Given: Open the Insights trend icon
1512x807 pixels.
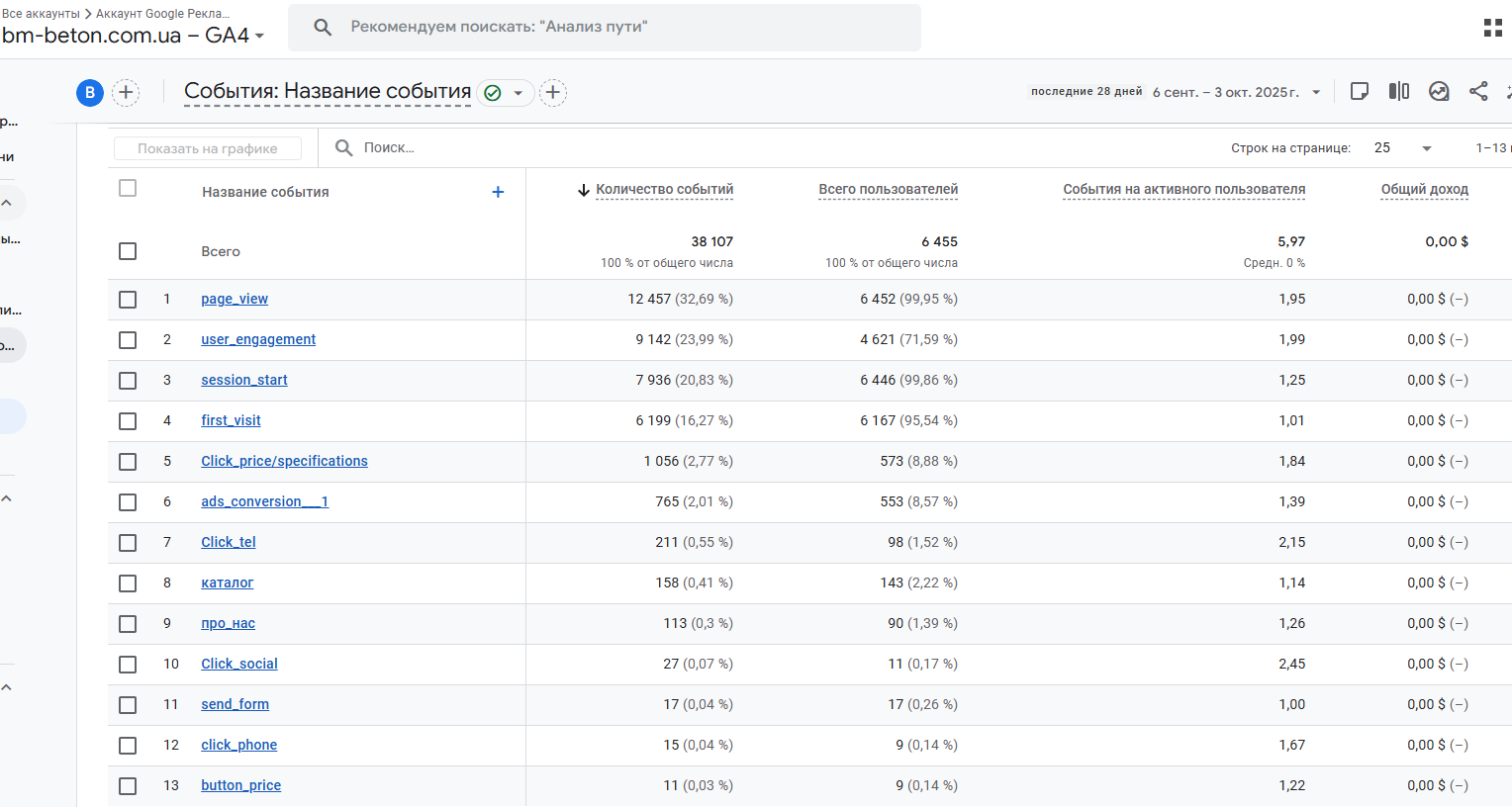Looking at the screenshot, I should 1439,91.
